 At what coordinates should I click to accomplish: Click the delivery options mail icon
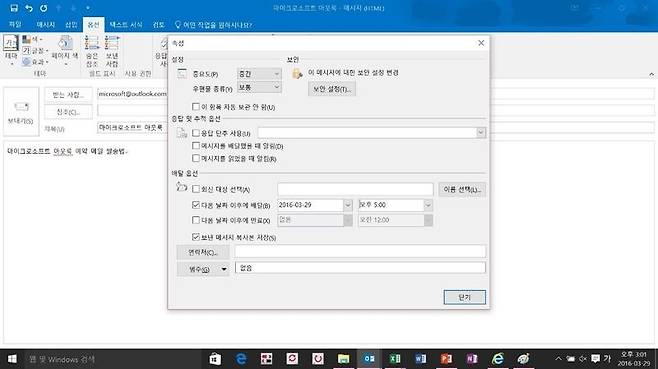click(x=182, y=187)
